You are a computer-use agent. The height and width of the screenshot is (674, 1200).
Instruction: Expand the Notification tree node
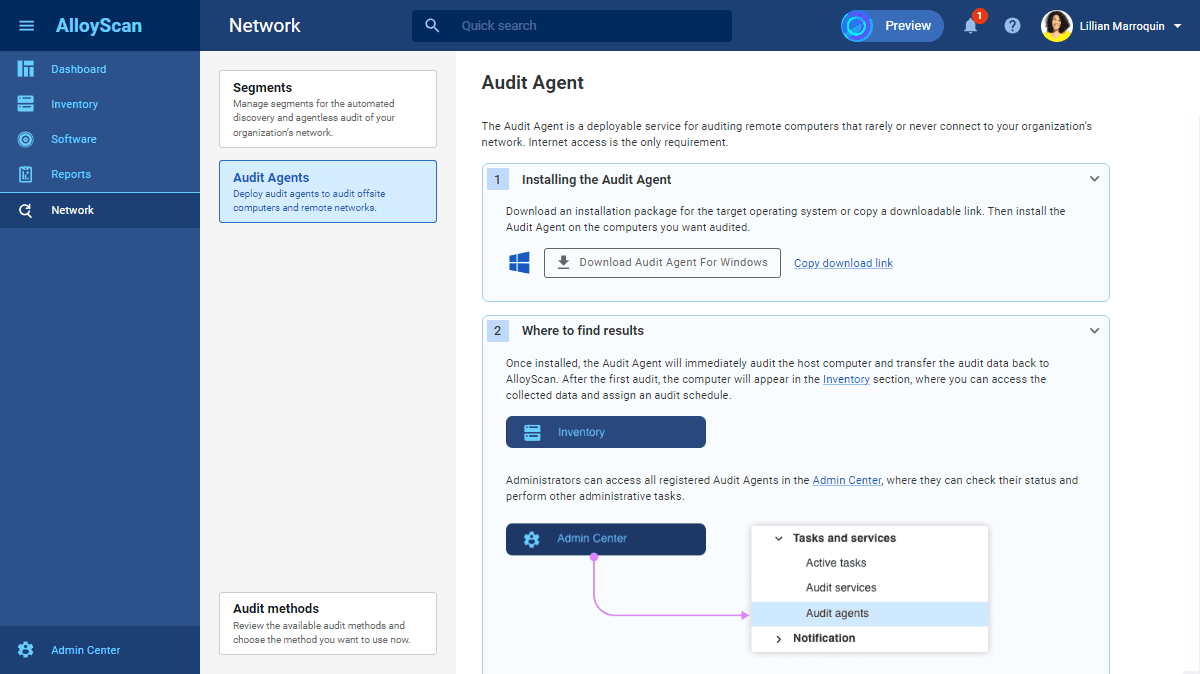pos(778,639)
